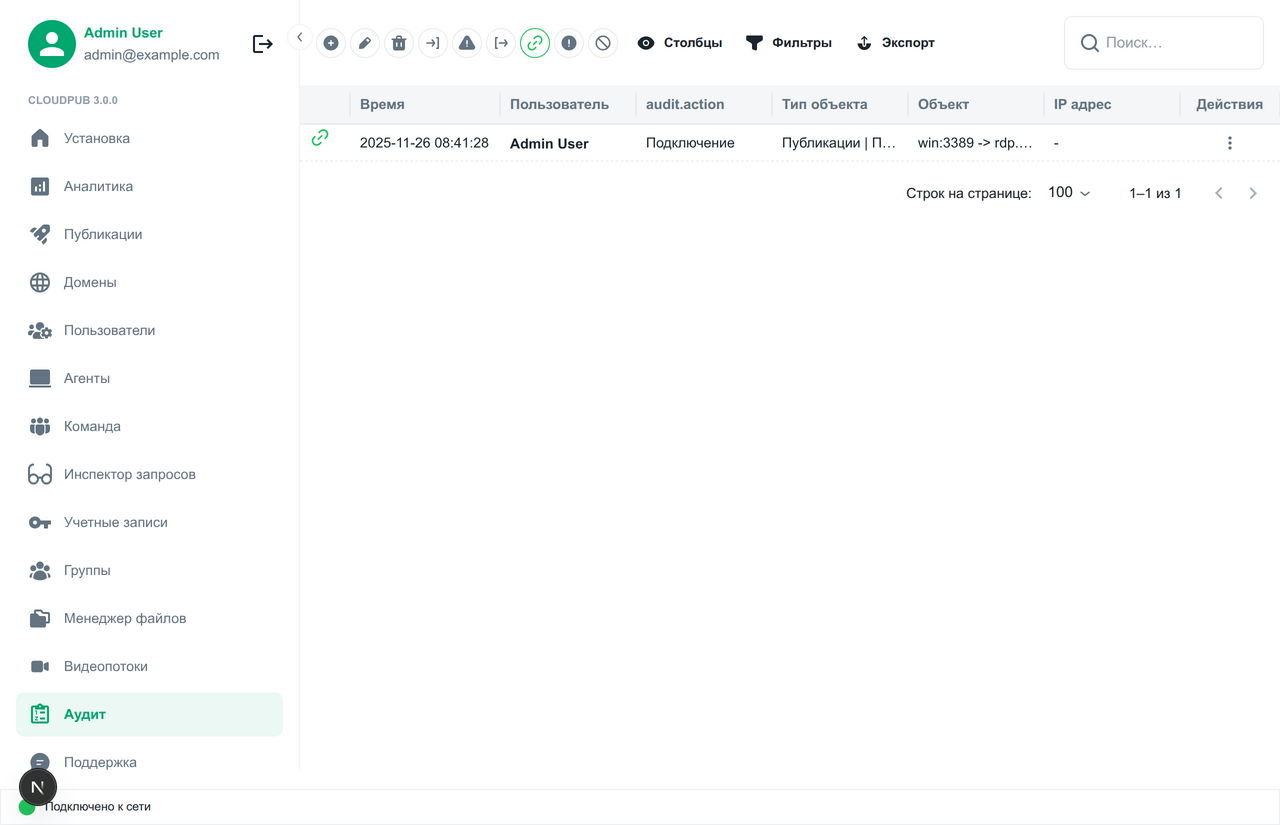Toggle the blocked circle-slash filter
This screenshot has height=825, width=1280.
pyautogui.click(x=603, y=43)
